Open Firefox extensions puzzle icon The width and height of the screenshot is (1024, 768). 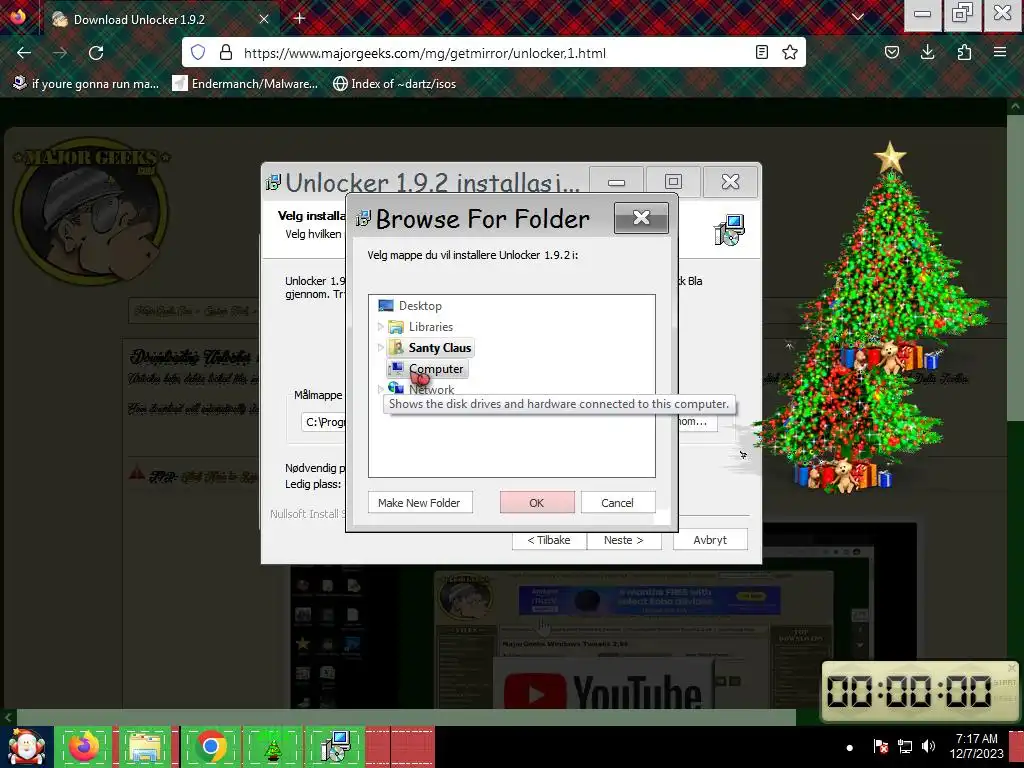[x=964, y=52]
